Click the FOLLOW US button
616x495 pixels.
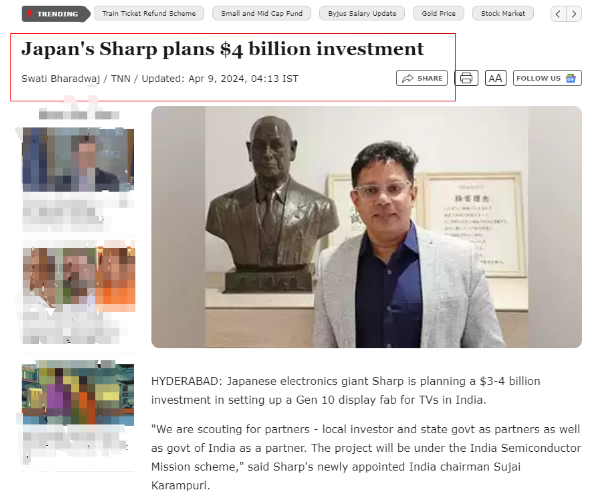tap(547, 78)
